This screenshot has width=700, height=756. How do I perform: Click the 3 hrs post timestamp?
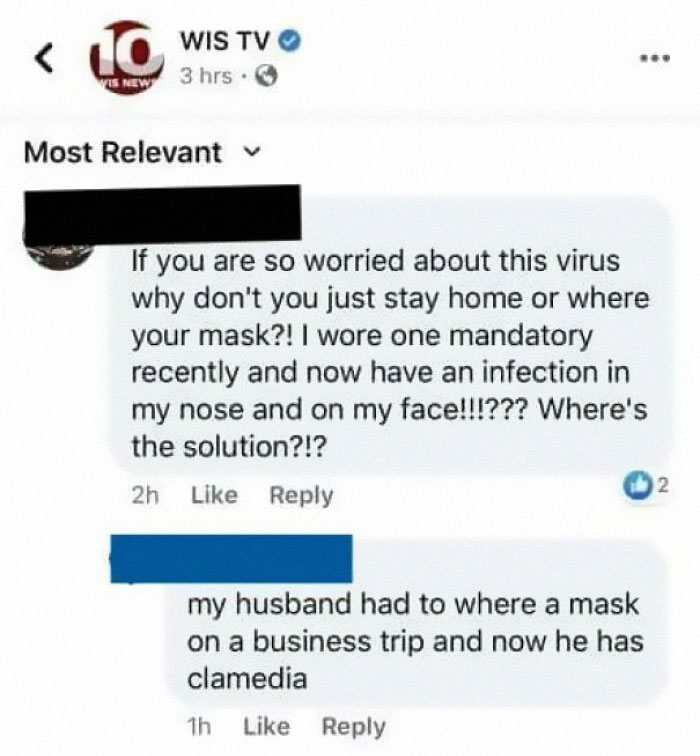(206, 76)
